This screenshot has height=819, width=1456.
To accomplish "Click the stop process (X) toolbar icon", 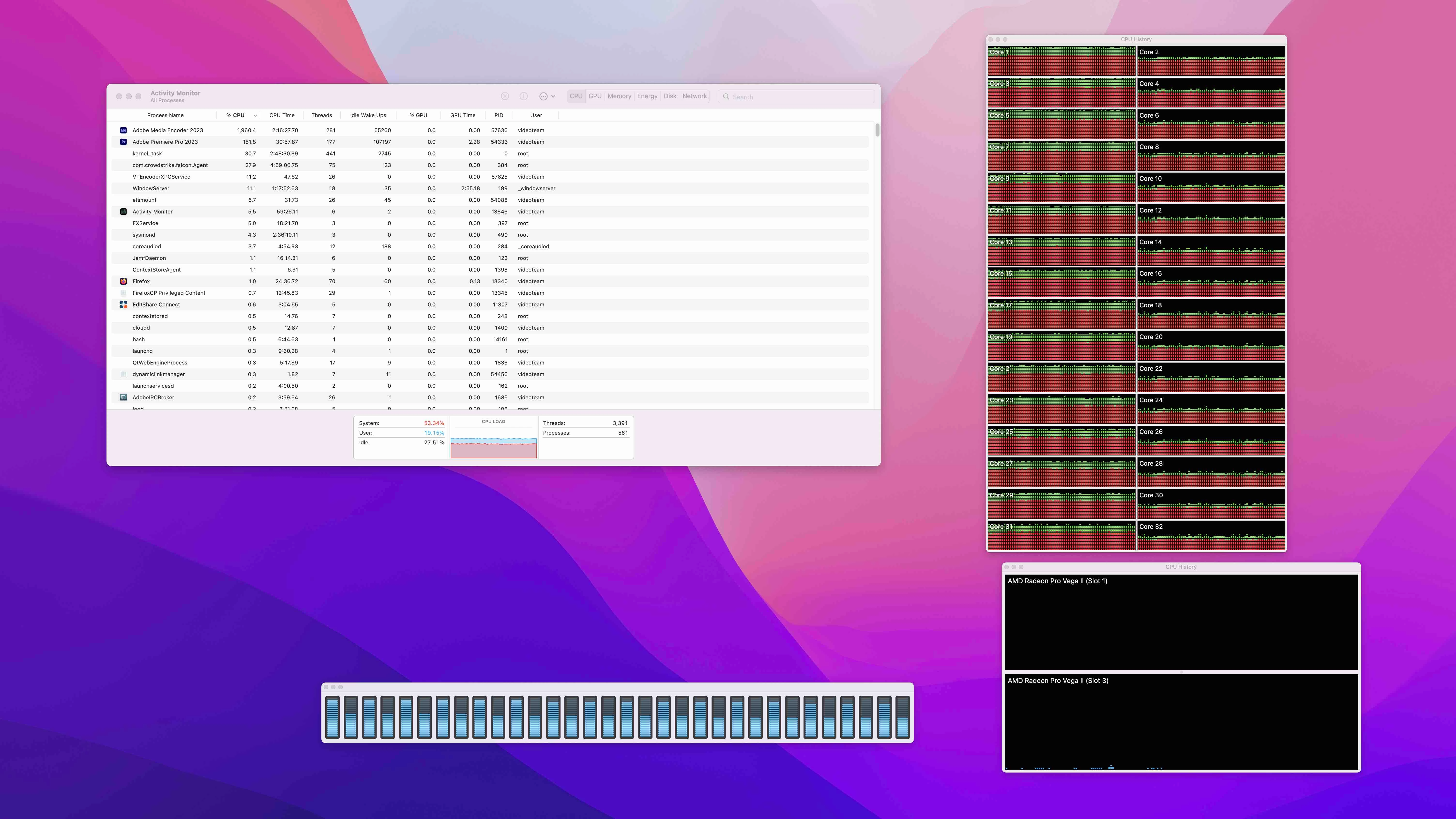I will click(505, 96).
